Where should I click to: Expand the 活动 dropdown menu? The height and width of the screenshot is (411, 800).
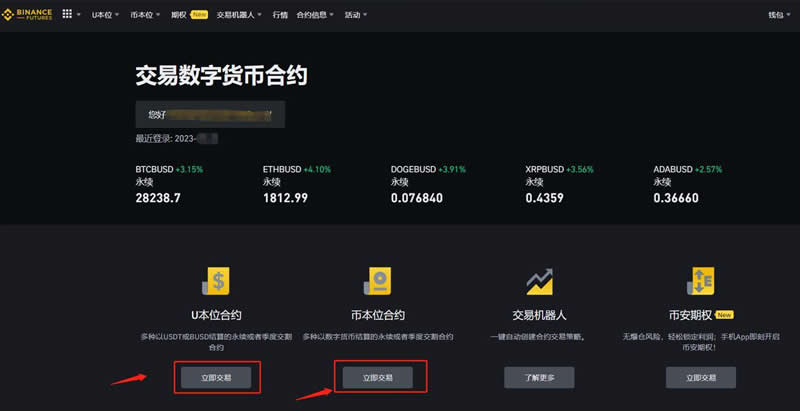coord(356,15)
